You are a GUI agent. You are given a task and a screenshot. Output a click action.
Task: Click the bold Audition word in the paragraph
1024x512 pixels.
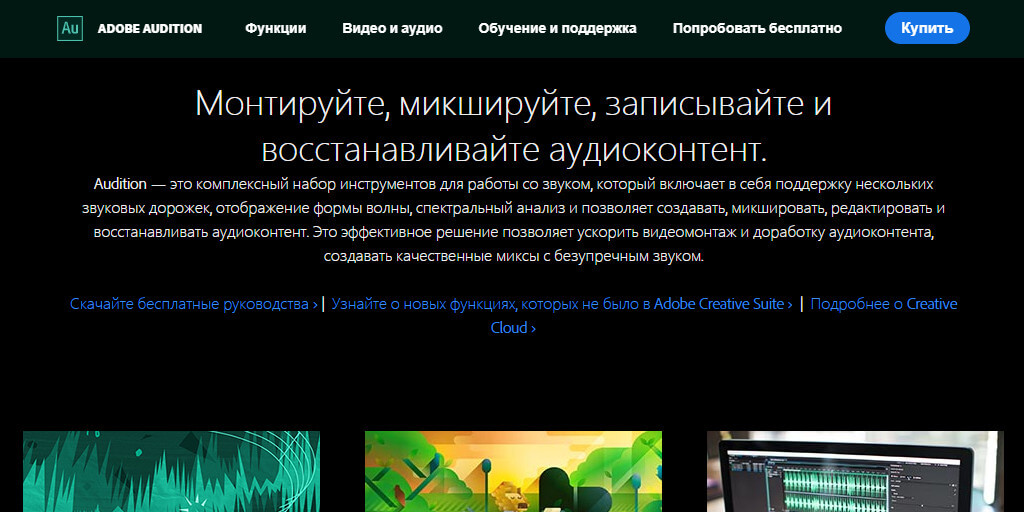coord(120,185)
